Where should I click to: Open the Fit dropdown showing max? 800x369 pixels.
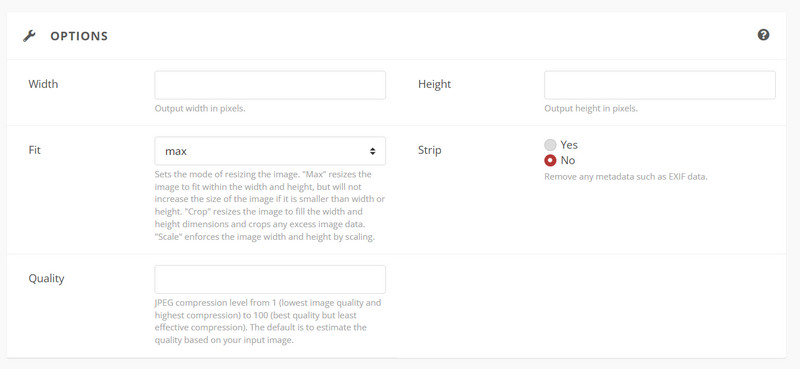pos(270,151)
